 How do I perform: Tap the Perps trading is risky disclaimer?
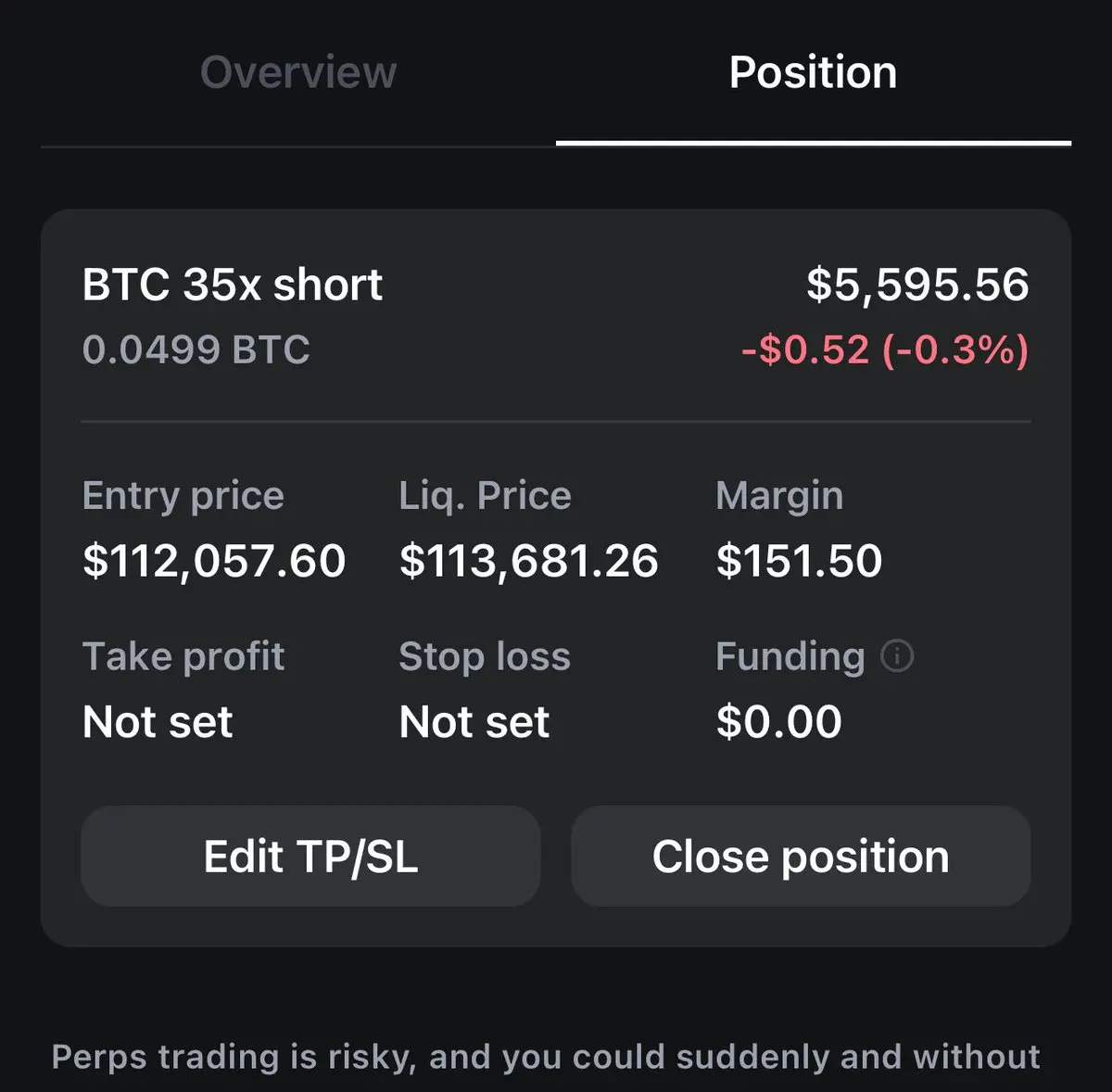[546, 1057]
